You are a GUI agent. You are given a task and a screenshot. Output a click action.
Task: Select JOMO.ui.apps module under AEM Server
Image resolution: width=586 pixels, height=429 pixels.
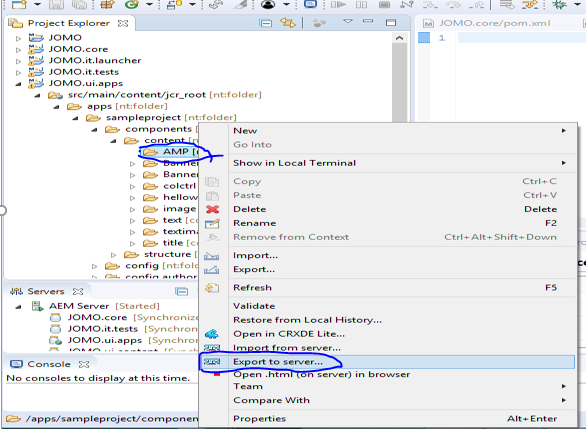click(x=105, y=340)
